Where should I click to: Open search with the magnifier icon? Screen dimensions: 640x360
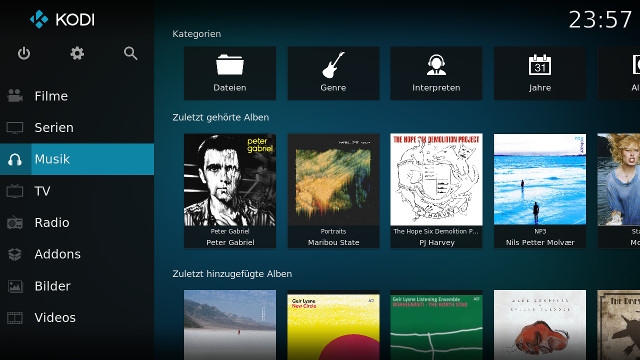[130, 53]
